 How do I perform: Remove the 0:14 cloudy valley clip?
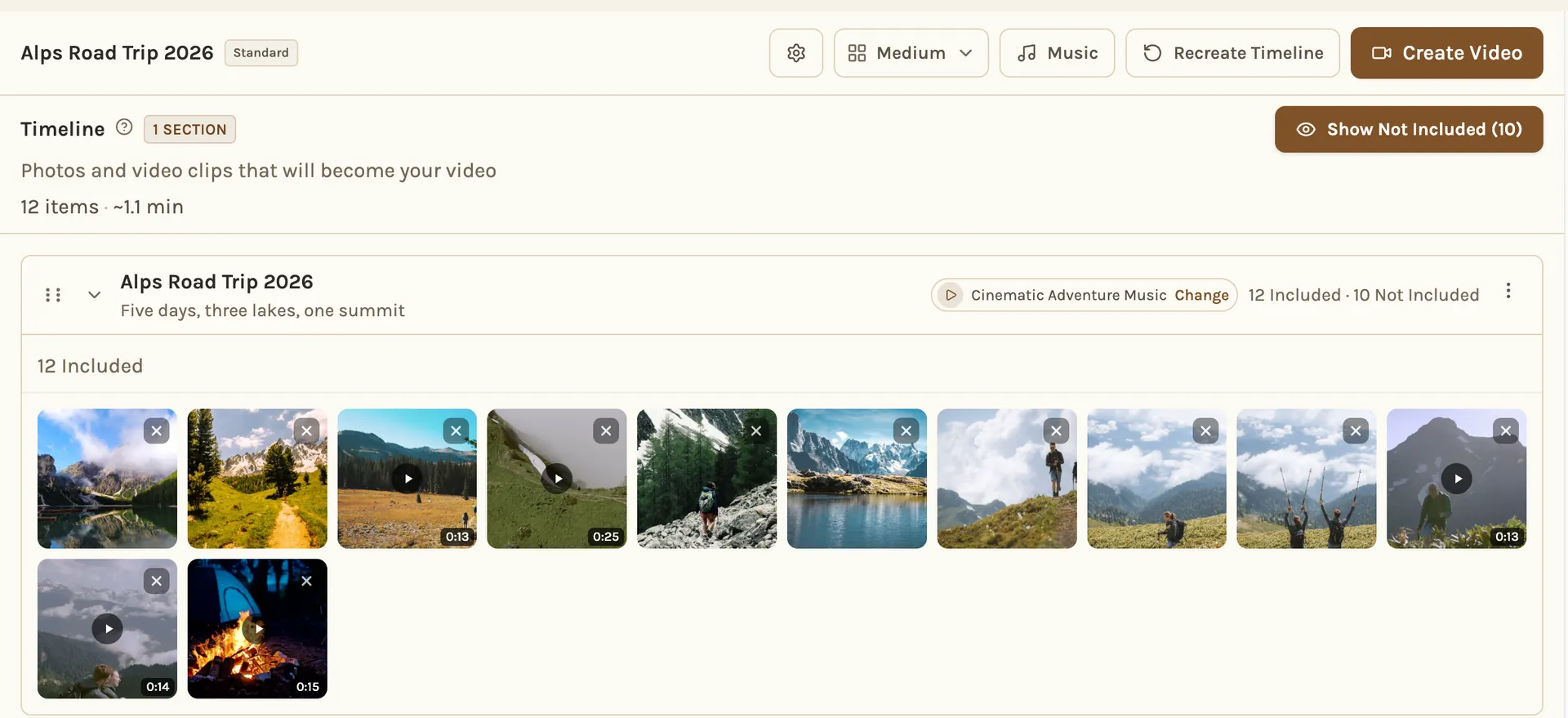click(157, 581)
